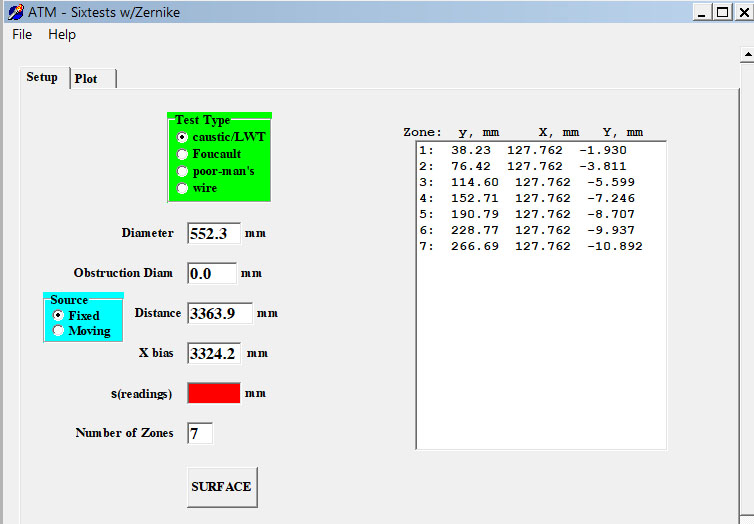Click the X bias input field

(214, 353)
